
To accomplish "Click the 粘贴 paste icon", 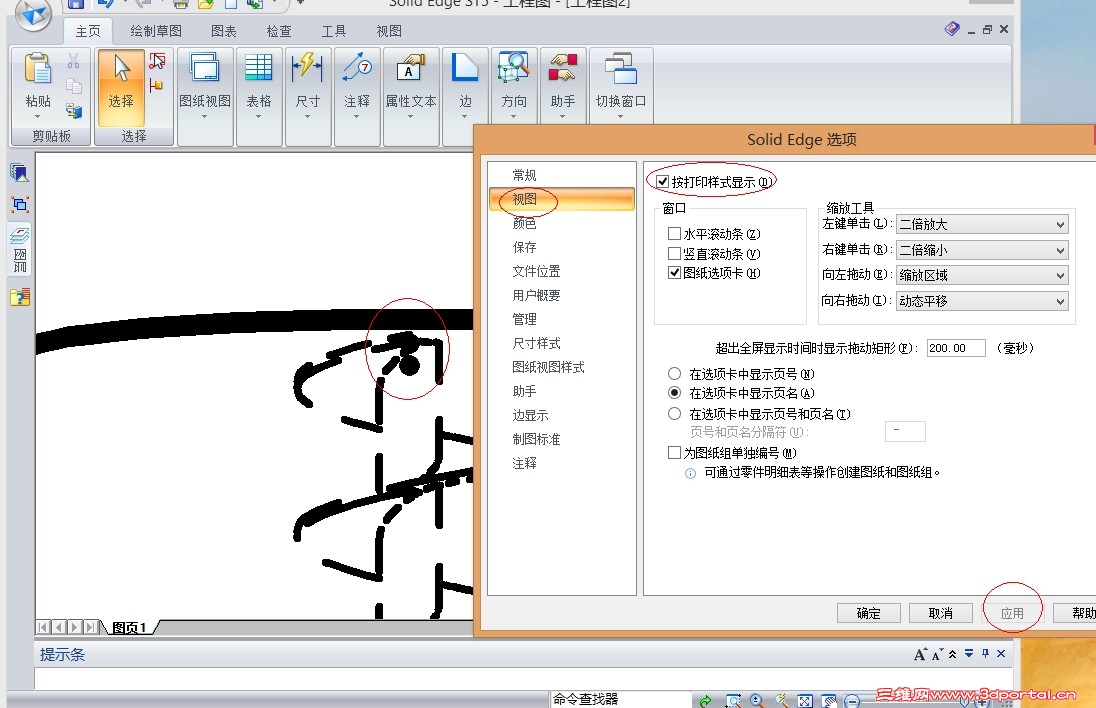I will pyautogui.click(x=38, y=70).
